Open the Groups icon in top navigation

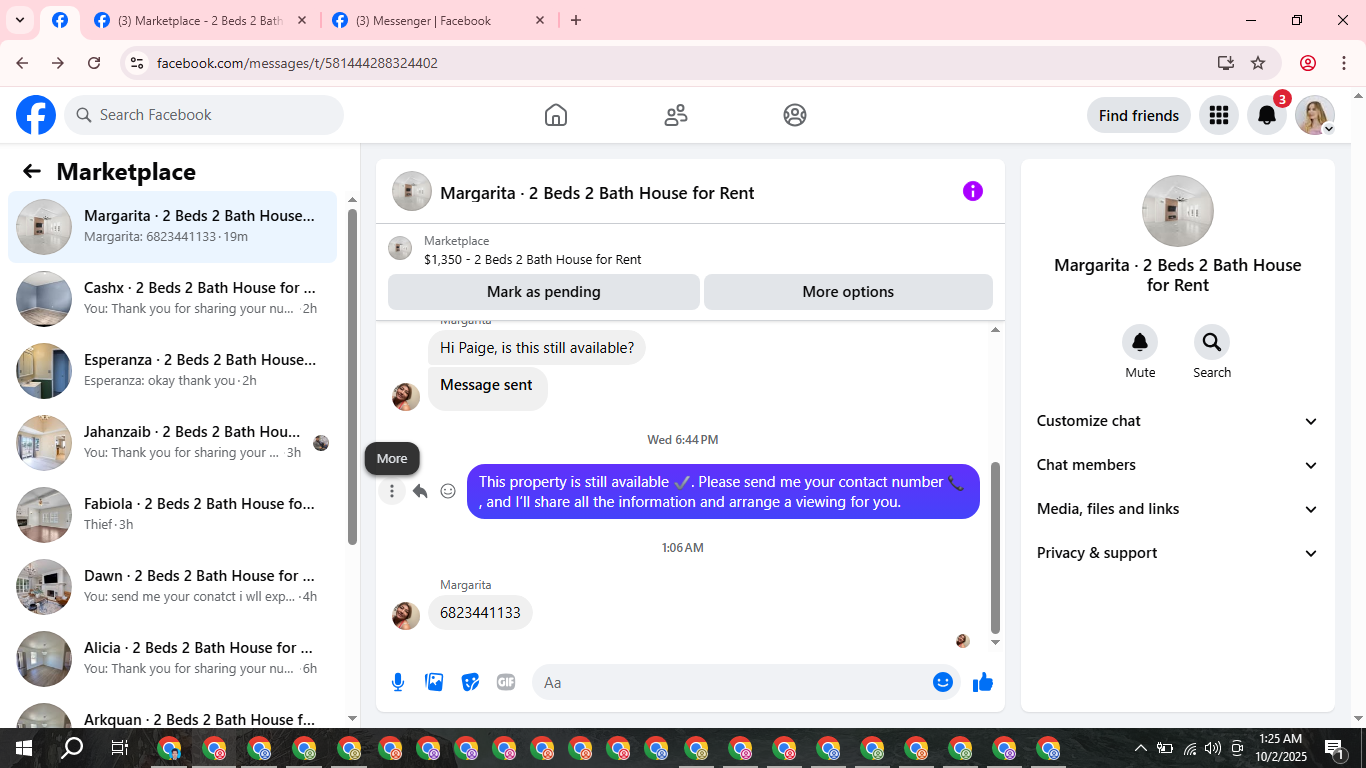[x=795, y=115]
